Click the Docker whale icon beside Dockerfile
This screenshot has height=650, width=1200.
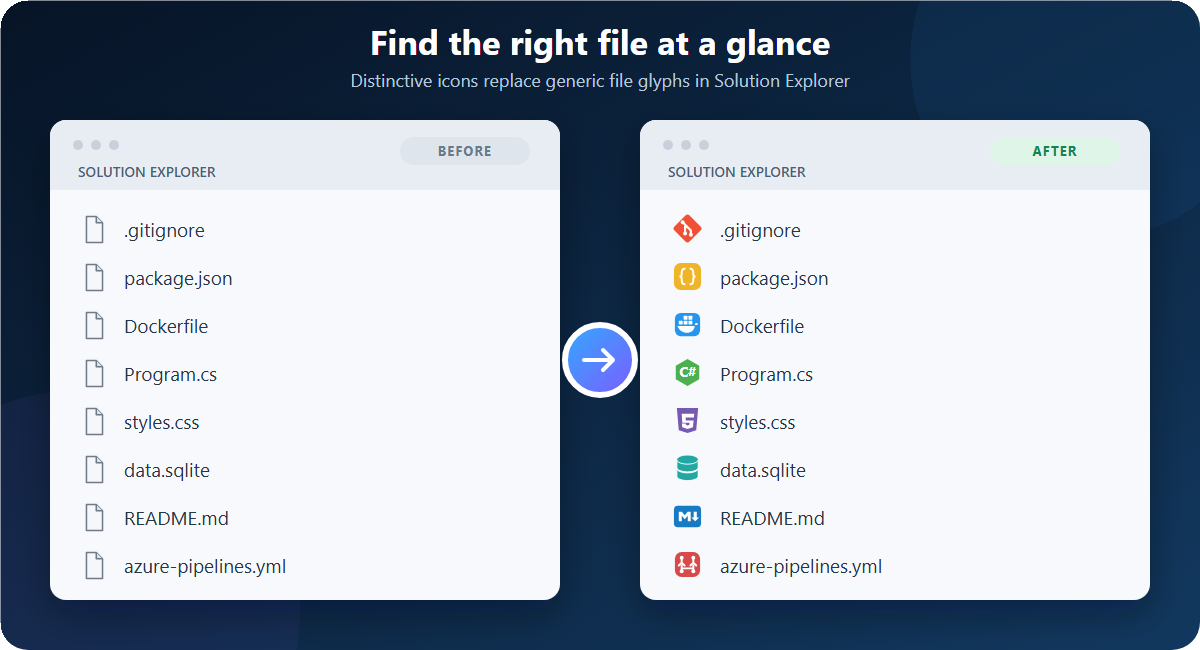(688, 326)
